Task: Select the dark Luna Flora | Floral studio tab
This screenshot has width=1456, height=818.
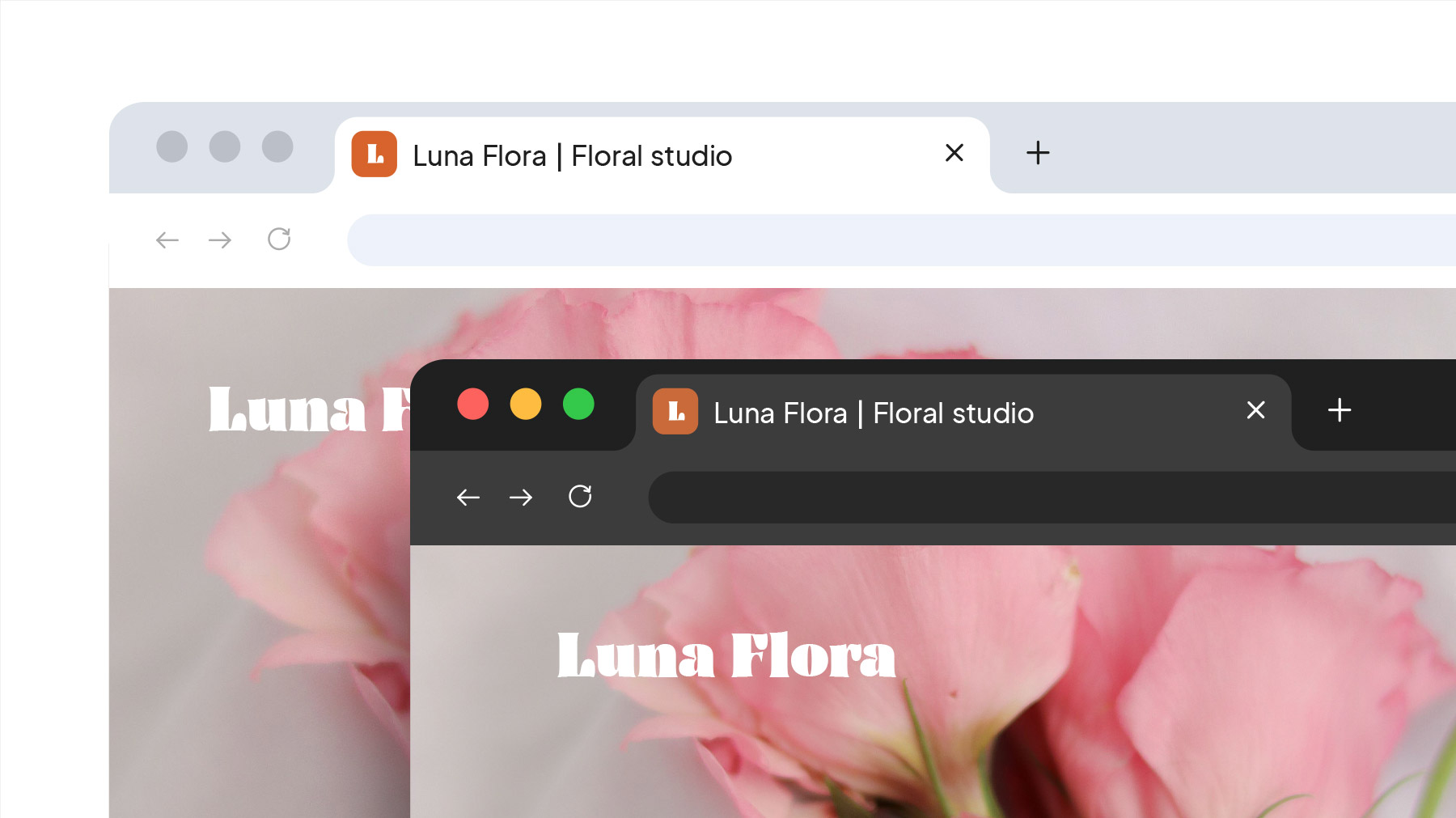Action: [x=963, y=413]
